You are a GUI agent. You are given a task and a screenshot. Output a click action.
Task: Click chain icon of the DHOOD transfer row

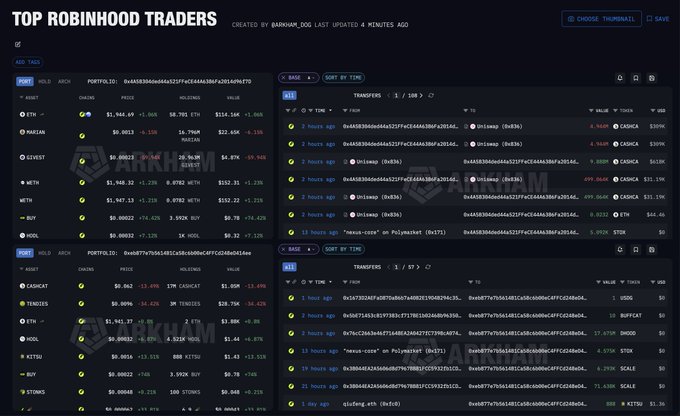(x=291, y=333)
